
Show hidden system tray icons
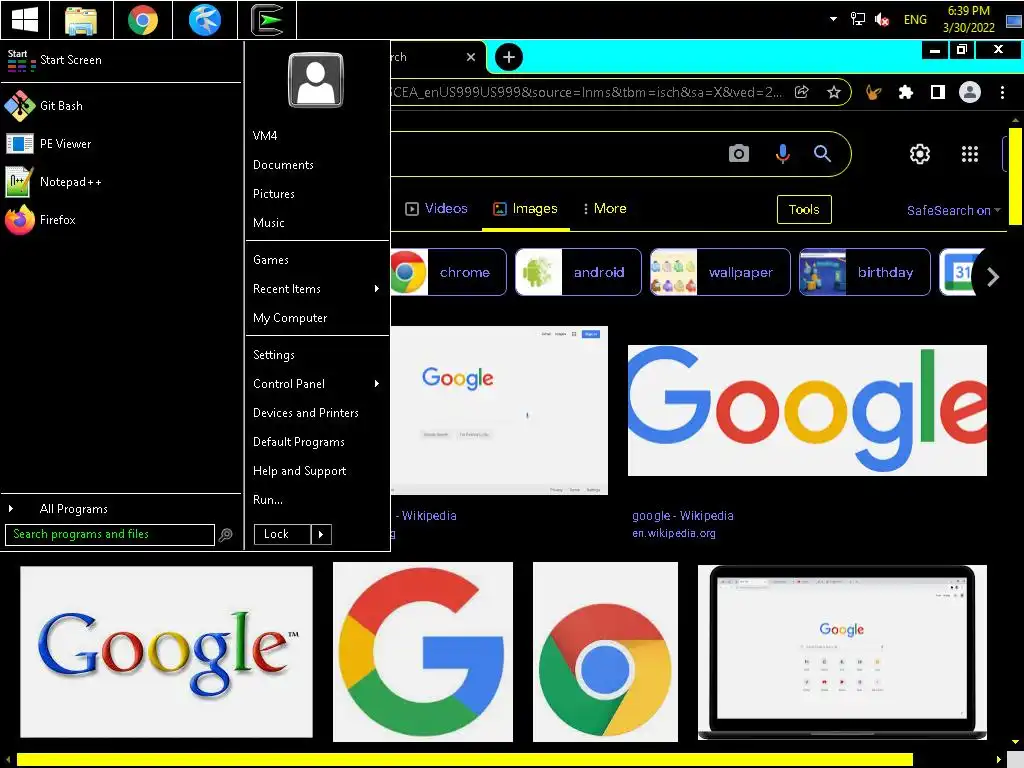pyautogui.click(x=833, y=19)
